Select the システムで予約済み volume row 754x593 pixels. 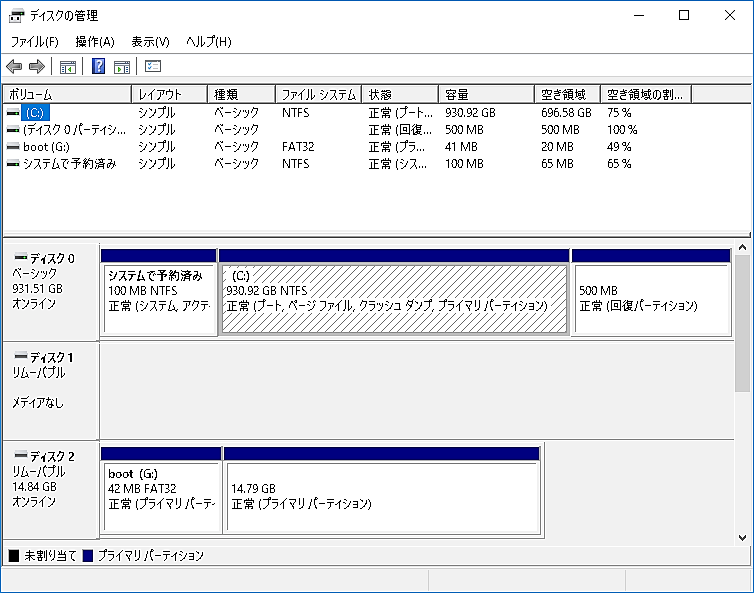coord(376,164)
